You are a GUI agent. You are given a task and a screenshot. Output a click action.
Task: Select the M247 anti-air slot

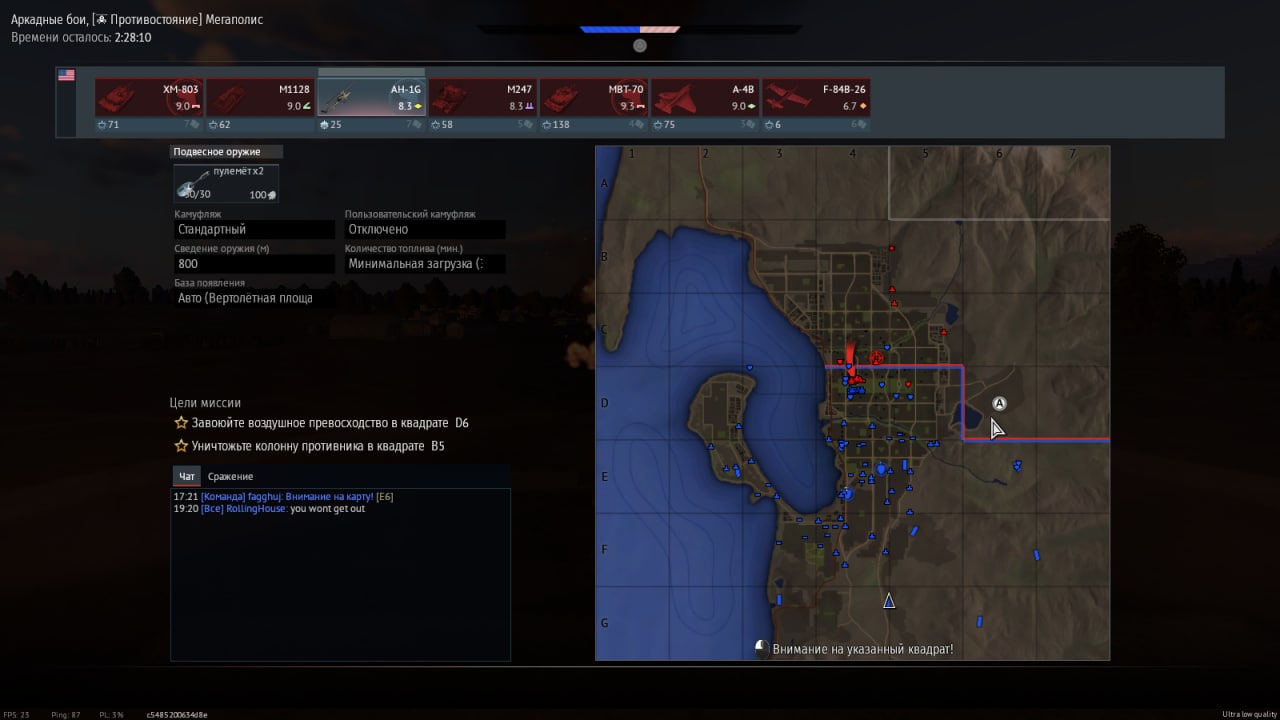(482, 98)
